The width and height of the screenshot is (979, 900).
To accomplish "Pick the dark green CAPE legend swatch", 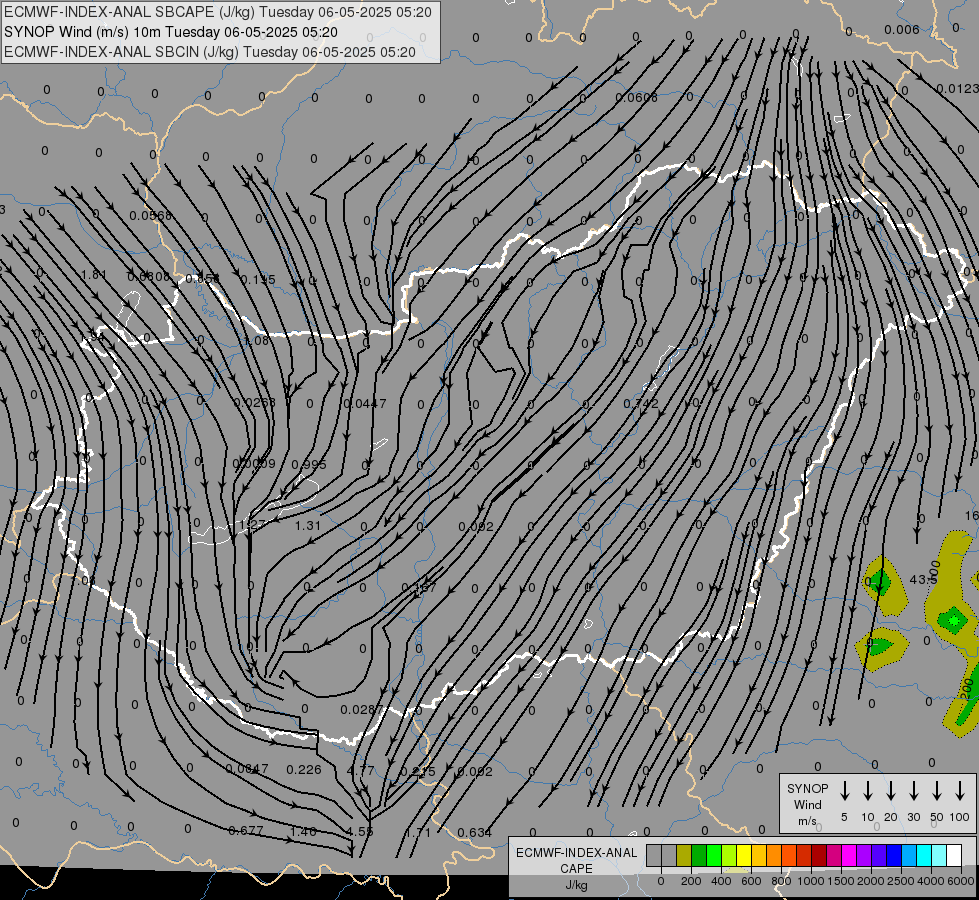I will (x=699, y=856).
